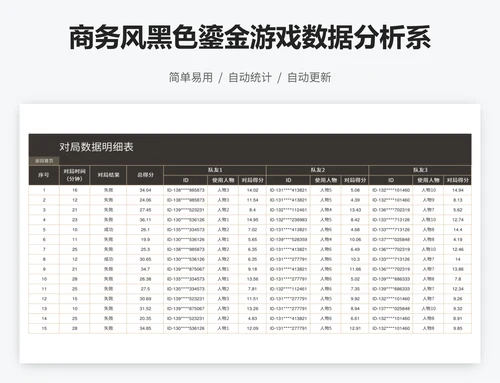Click the 自动统计 subtitle text
The height and width of the screenshot is (383, 500).
(x=250, y=77)
